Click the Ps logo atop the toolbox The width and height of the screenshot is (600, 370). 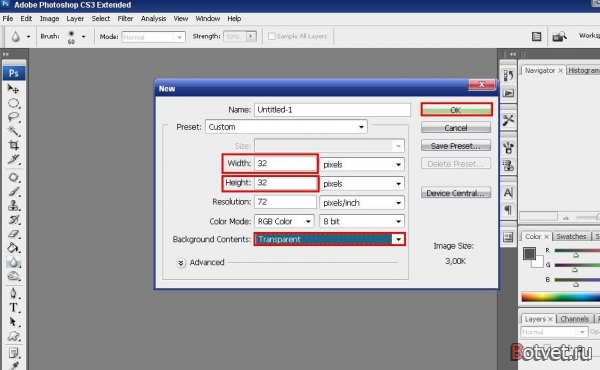(x=14, y=73)
